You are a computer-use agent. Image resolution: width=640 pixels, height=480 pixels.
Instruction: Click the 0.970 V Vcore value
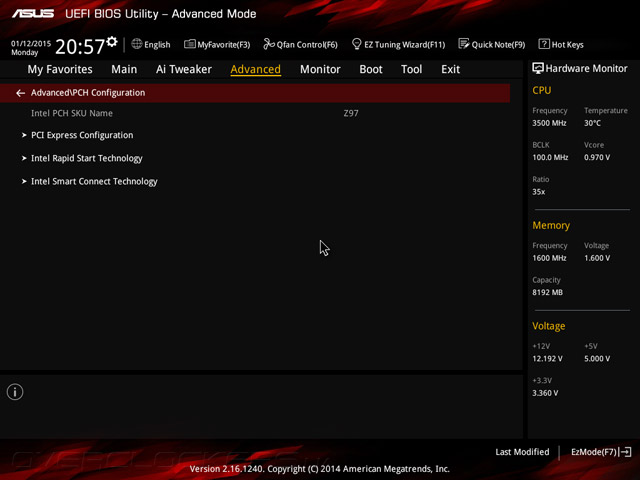[x=597, y=157]
